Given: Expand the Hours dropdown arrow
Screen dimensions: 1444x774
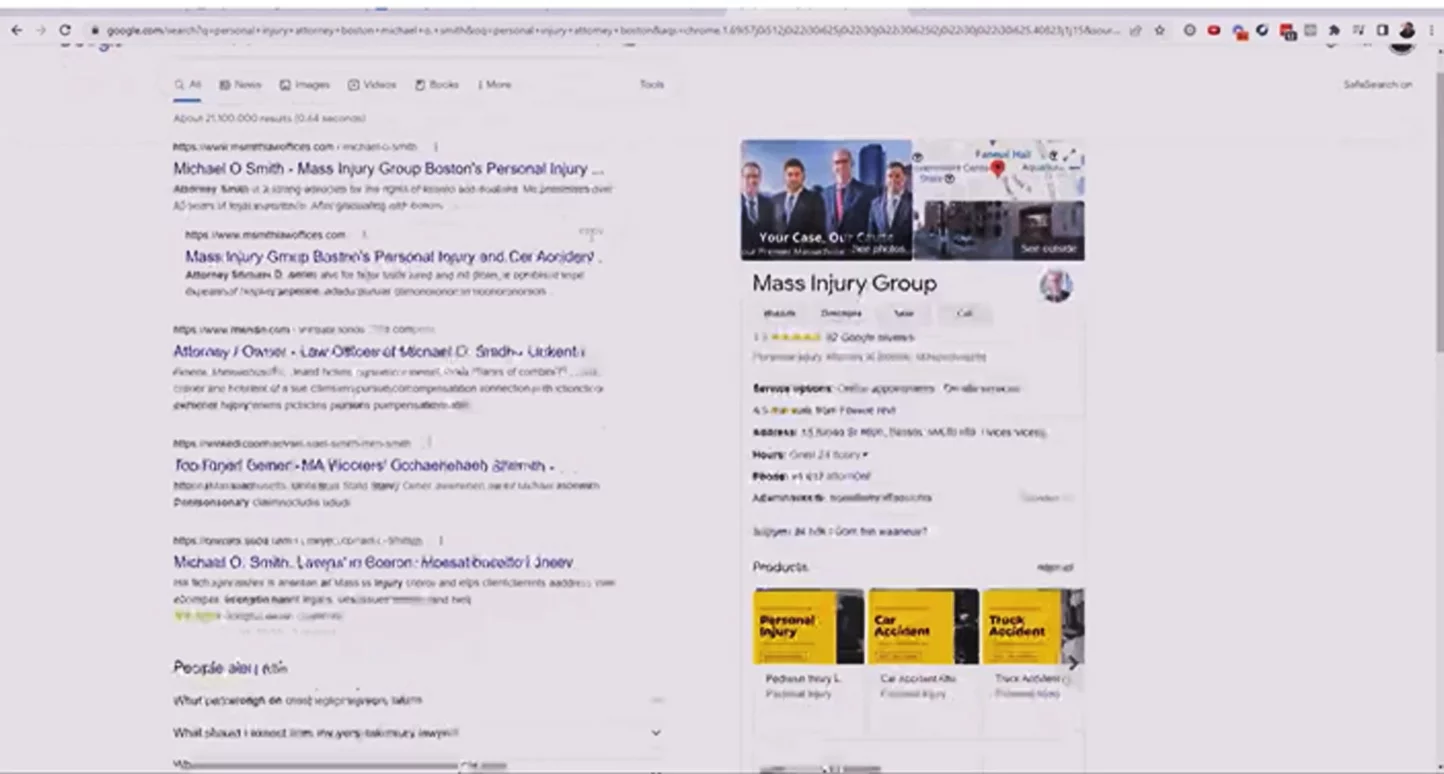Looking at the screenshot, I should point(865,455).
